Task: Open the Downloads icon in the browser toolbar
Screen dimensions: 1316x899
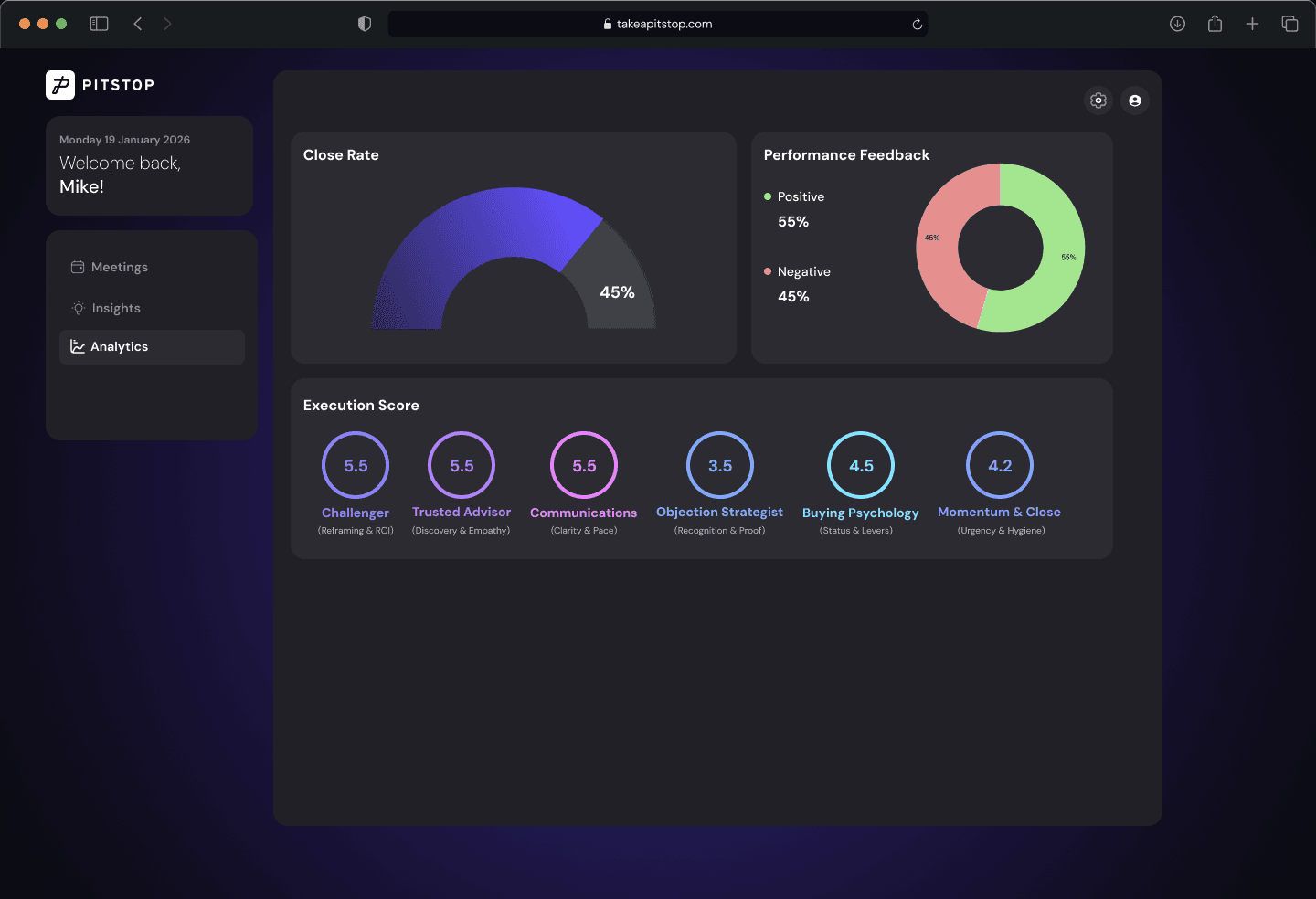Action: [x=1177, y=24]
